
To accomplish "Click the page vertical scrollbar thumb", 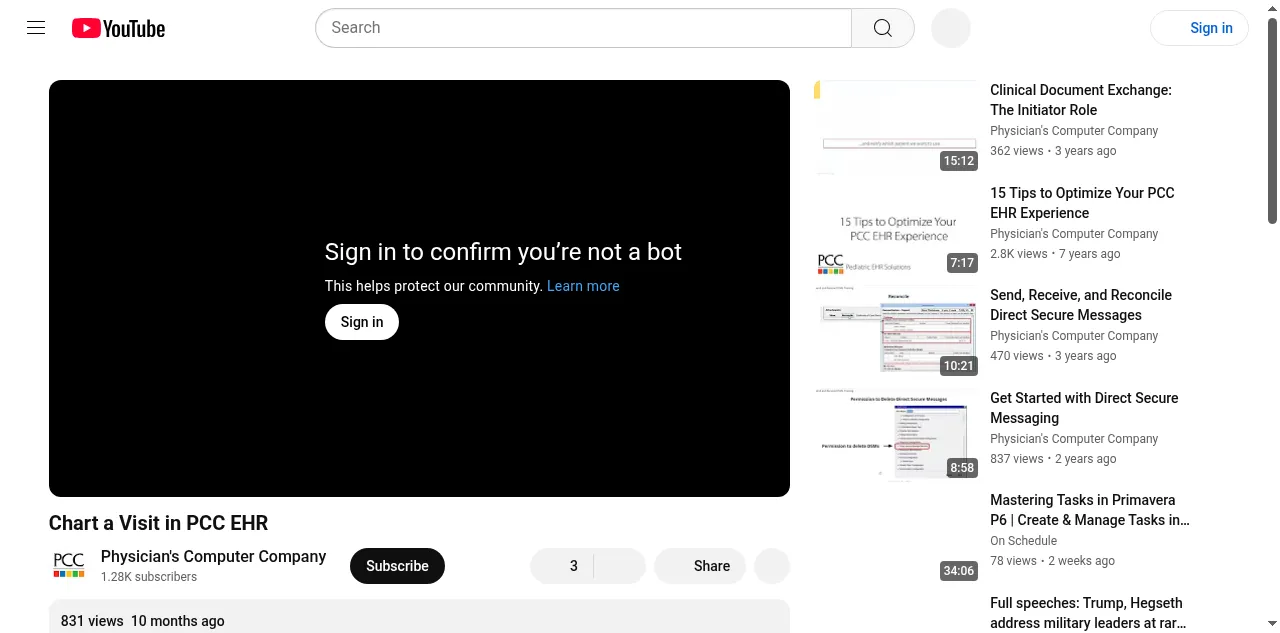I will click(1272, 120).
